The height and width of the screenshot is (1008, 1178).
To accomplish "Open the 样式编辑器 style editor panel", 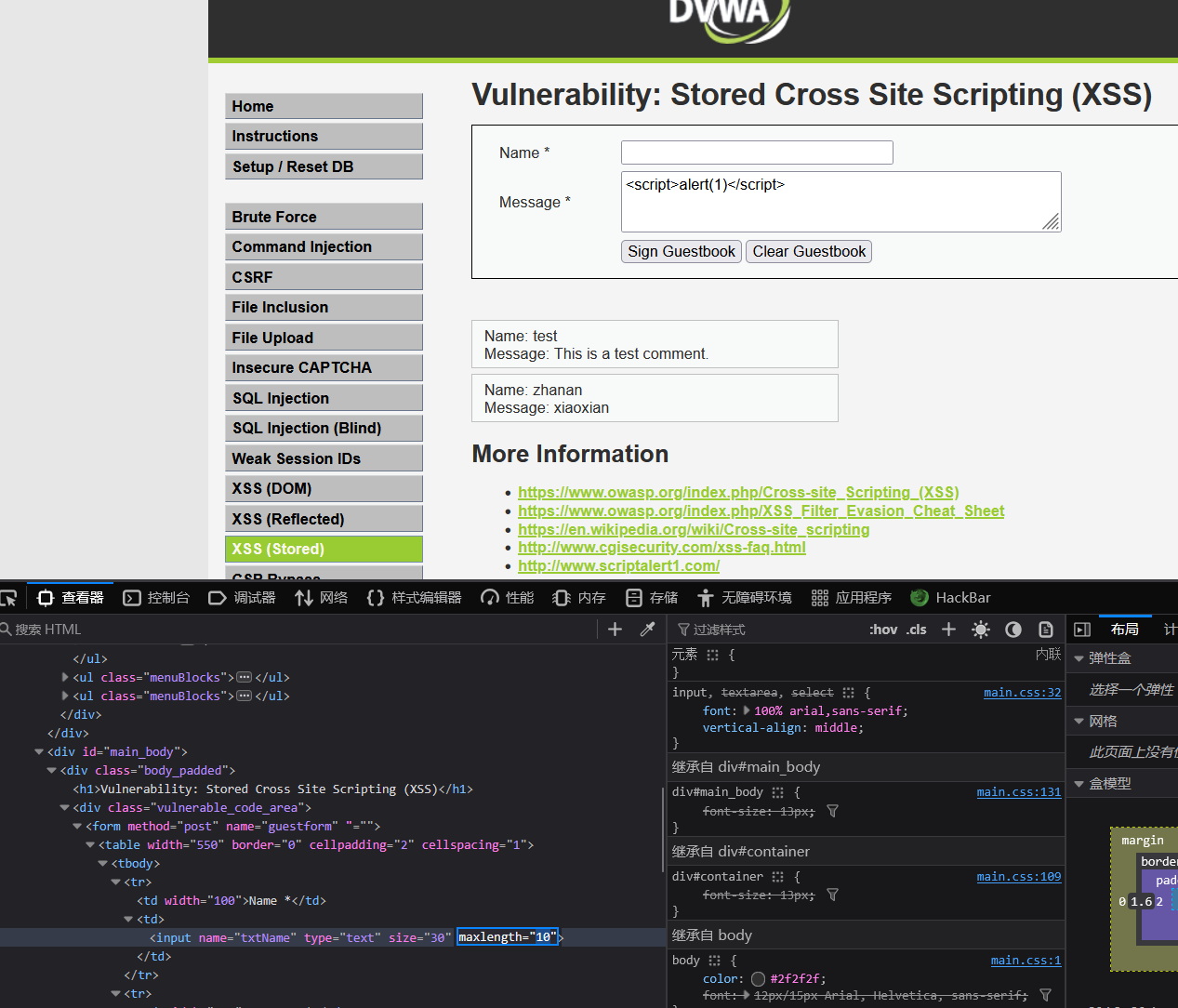I will [x=414, y=598].
